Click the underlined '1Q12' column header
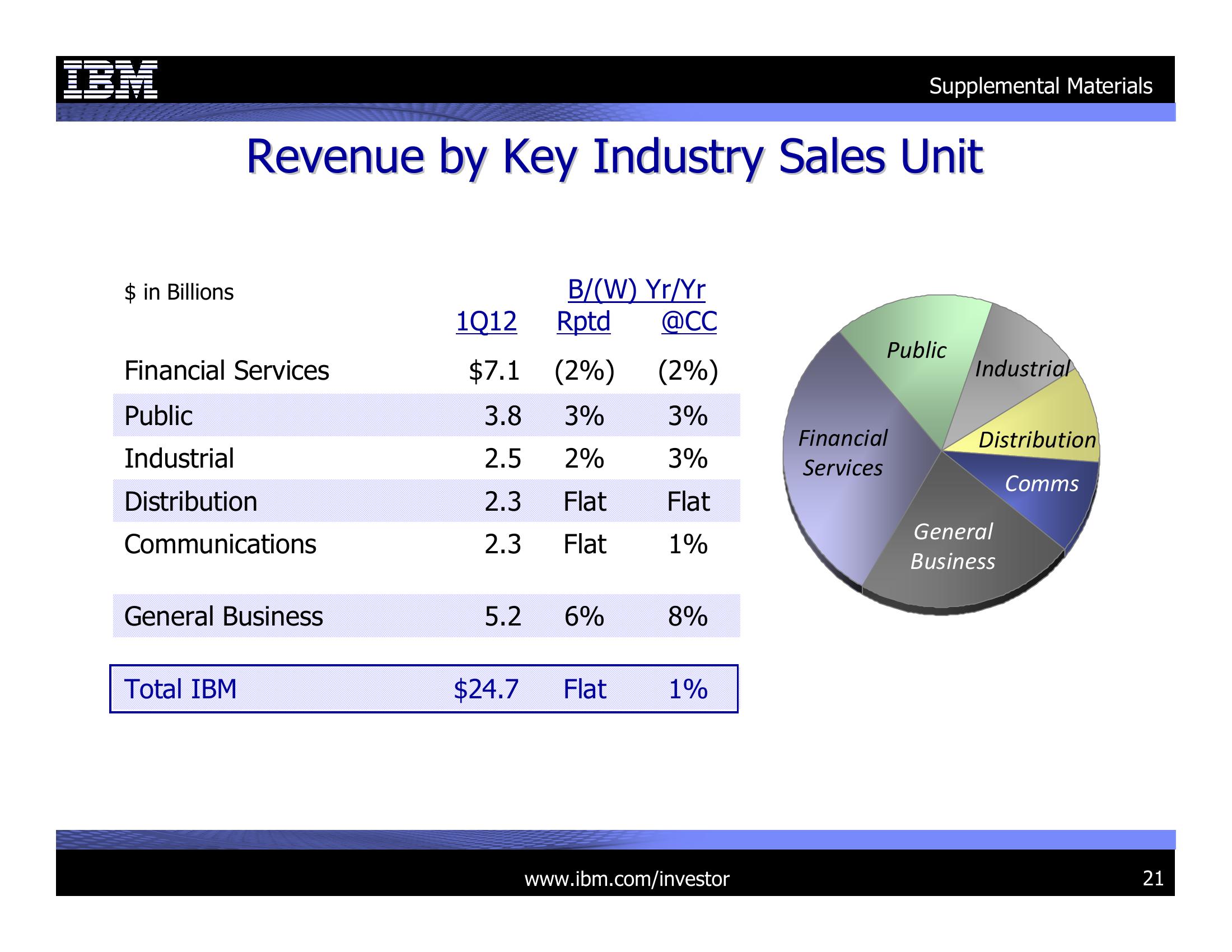 click(486, 321)
